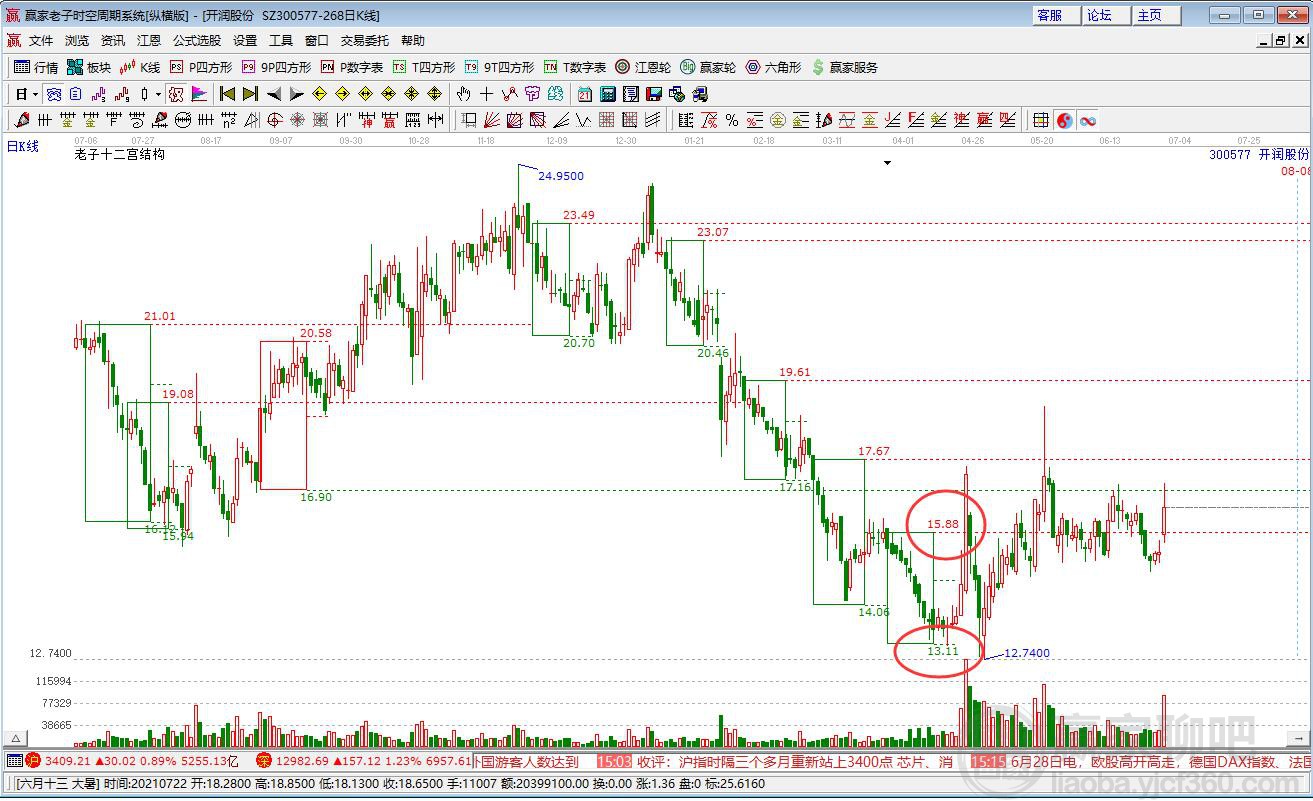Click the red floppy disk save icon
The image size is (1313, 801).
tap(654, 94)
